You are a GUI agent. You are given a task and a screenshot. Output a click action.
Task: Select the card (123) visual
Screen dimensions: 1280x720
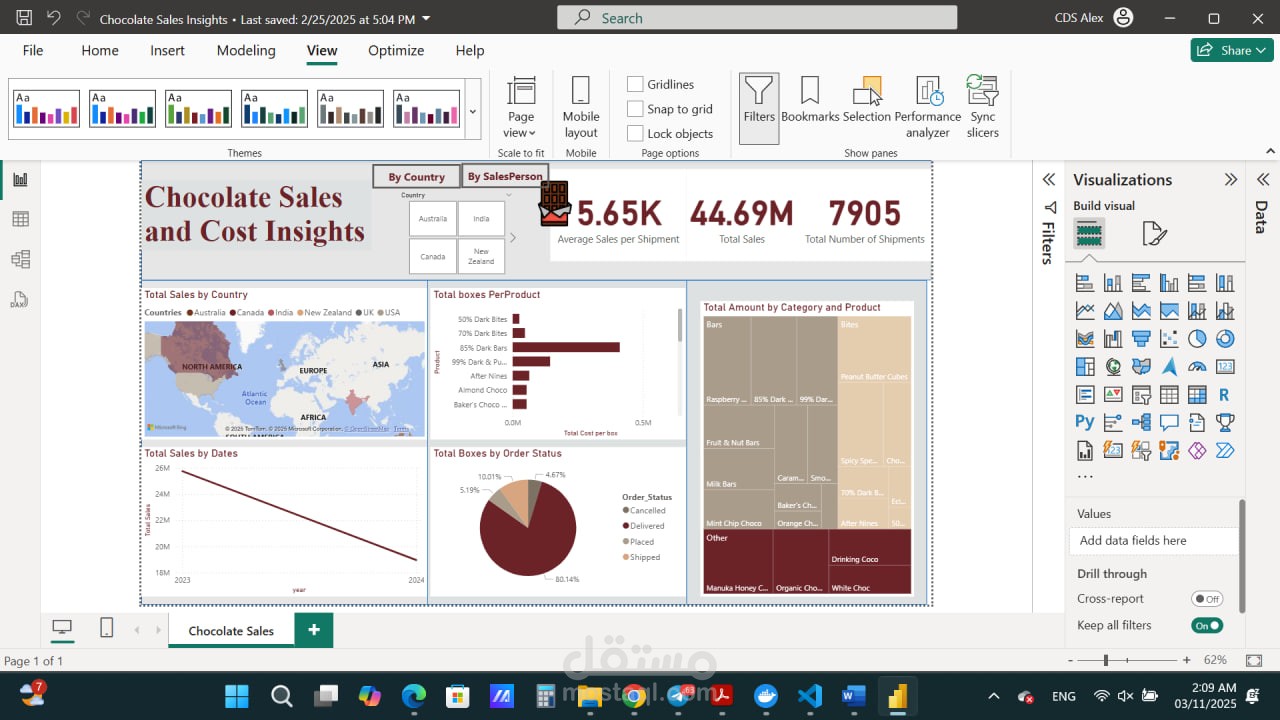tap(1225, 367)
